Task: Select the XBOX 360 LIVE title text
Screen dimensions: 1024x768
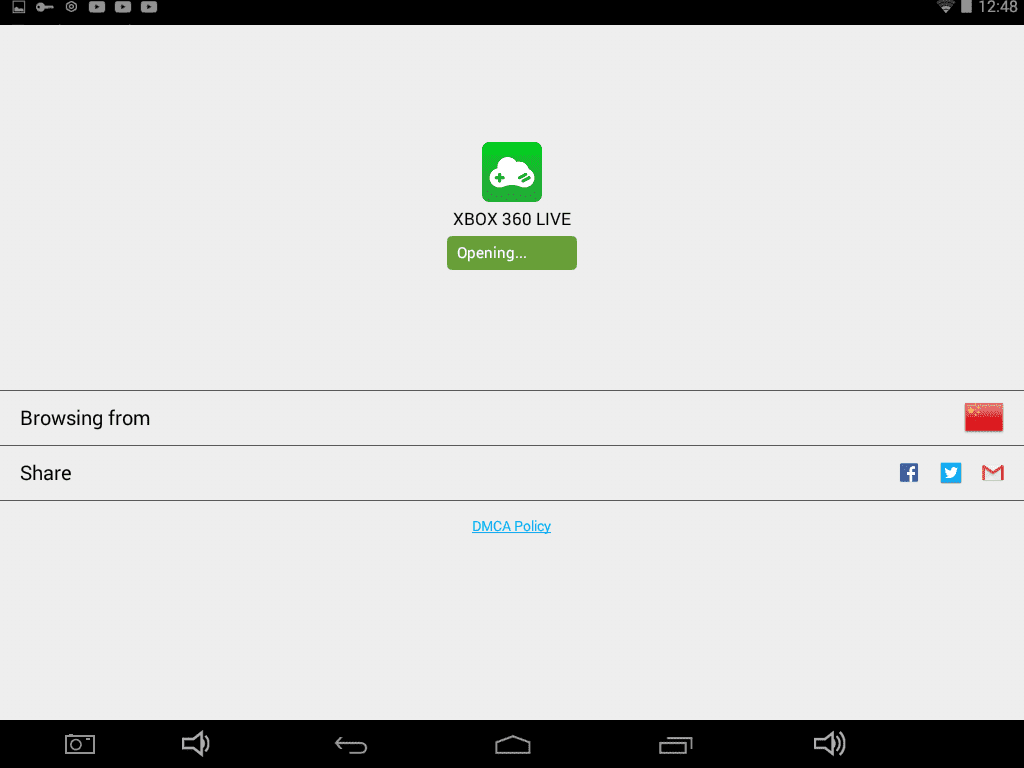Action: point(511,219)
